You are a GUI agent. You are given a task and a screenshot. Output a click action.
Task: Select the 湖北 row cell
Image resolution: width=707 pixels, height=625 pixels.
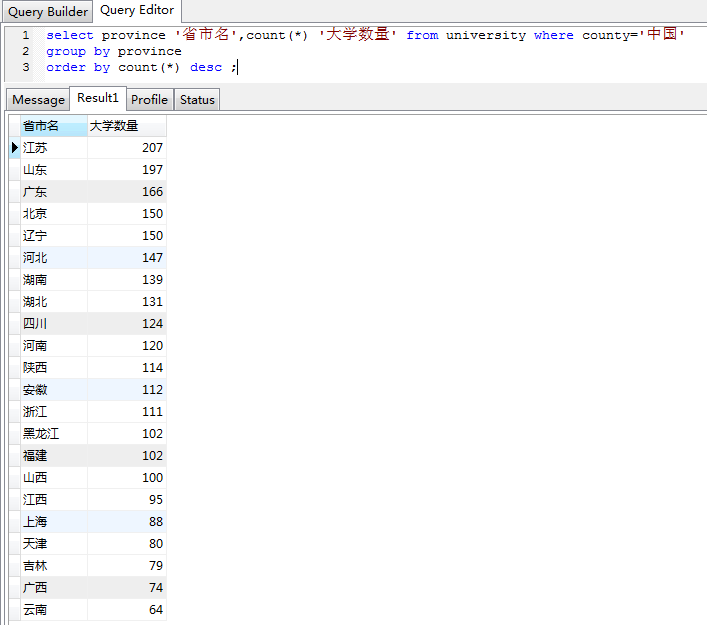click(x=54, y=302)
